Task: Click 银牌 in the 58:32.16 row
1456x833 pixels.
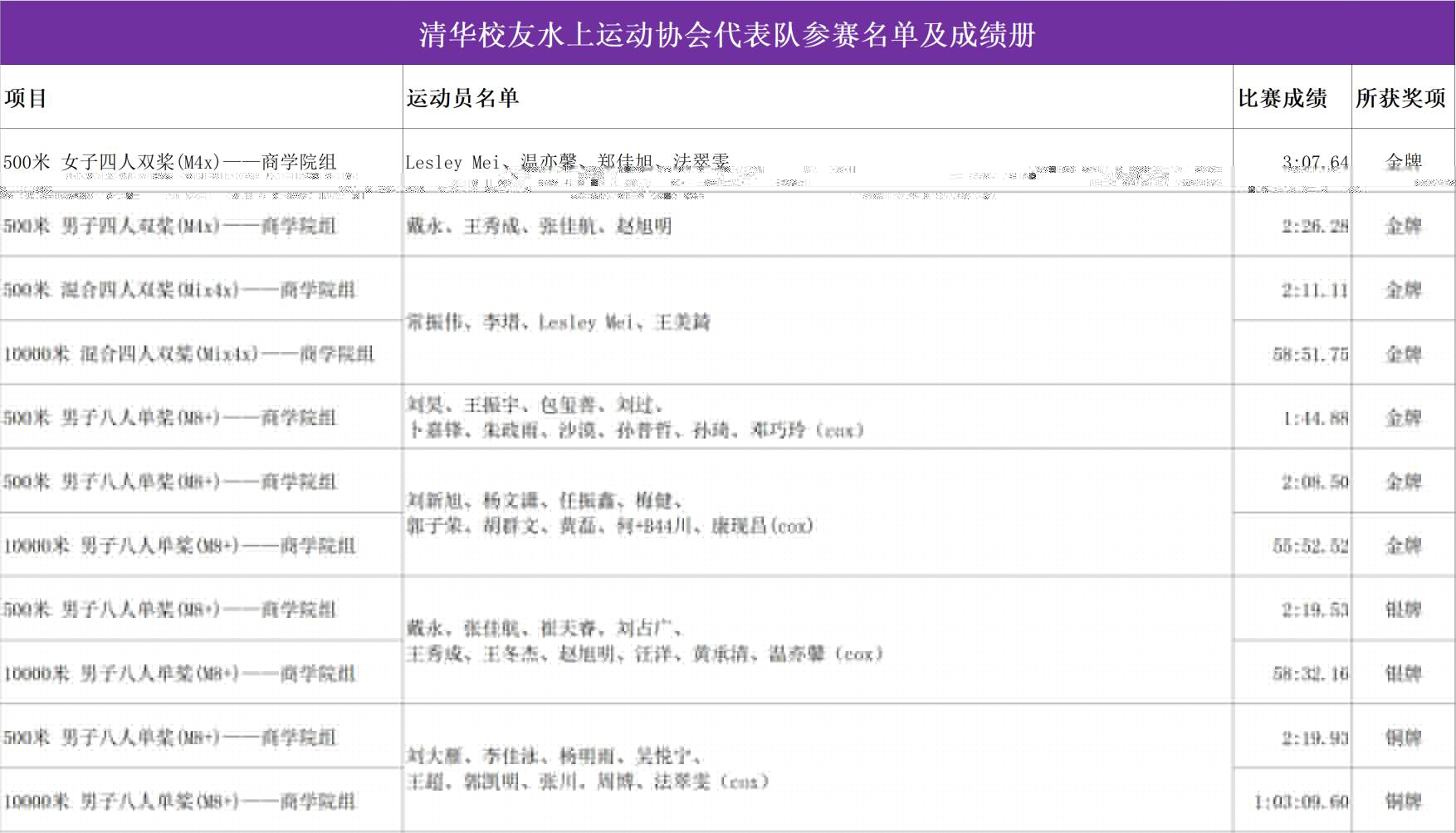Action: pos(1404,673)
